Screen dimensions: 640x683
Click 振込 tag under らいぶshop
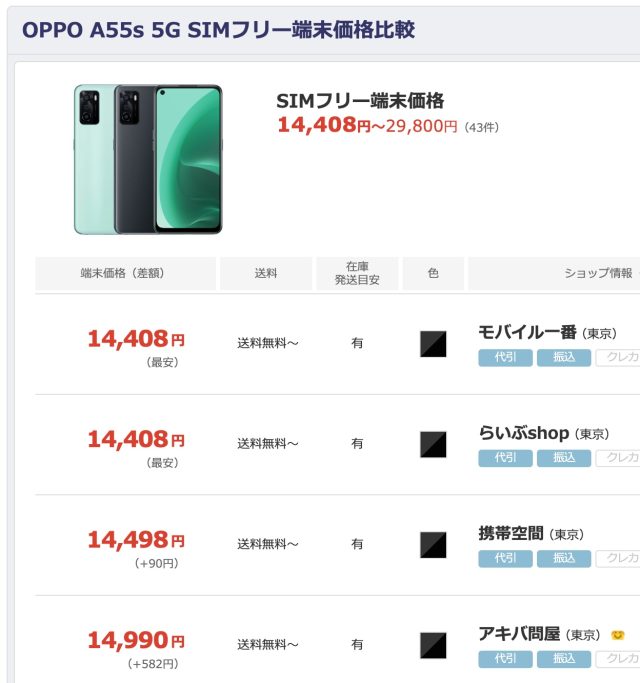(564, 458)
